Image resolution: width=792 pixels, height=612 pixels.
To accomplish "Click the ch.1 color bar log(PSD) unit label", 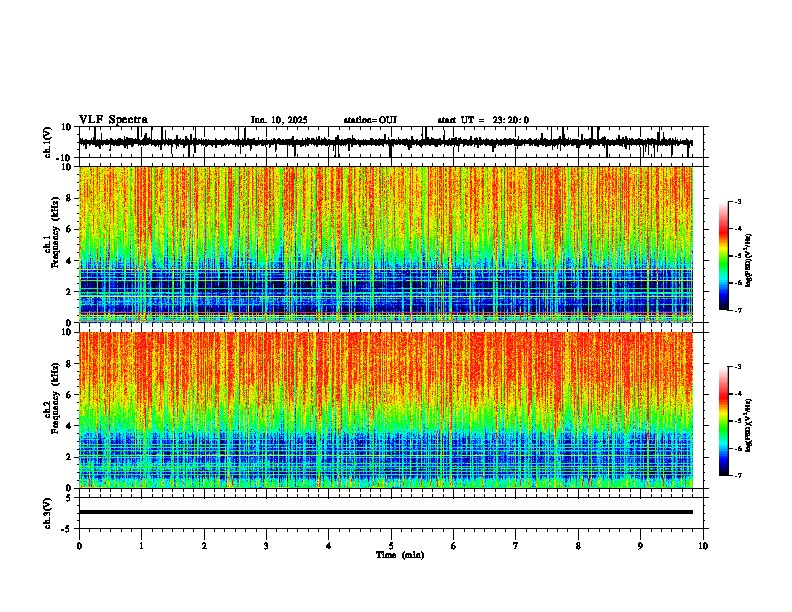I will (x=749, y=261).
